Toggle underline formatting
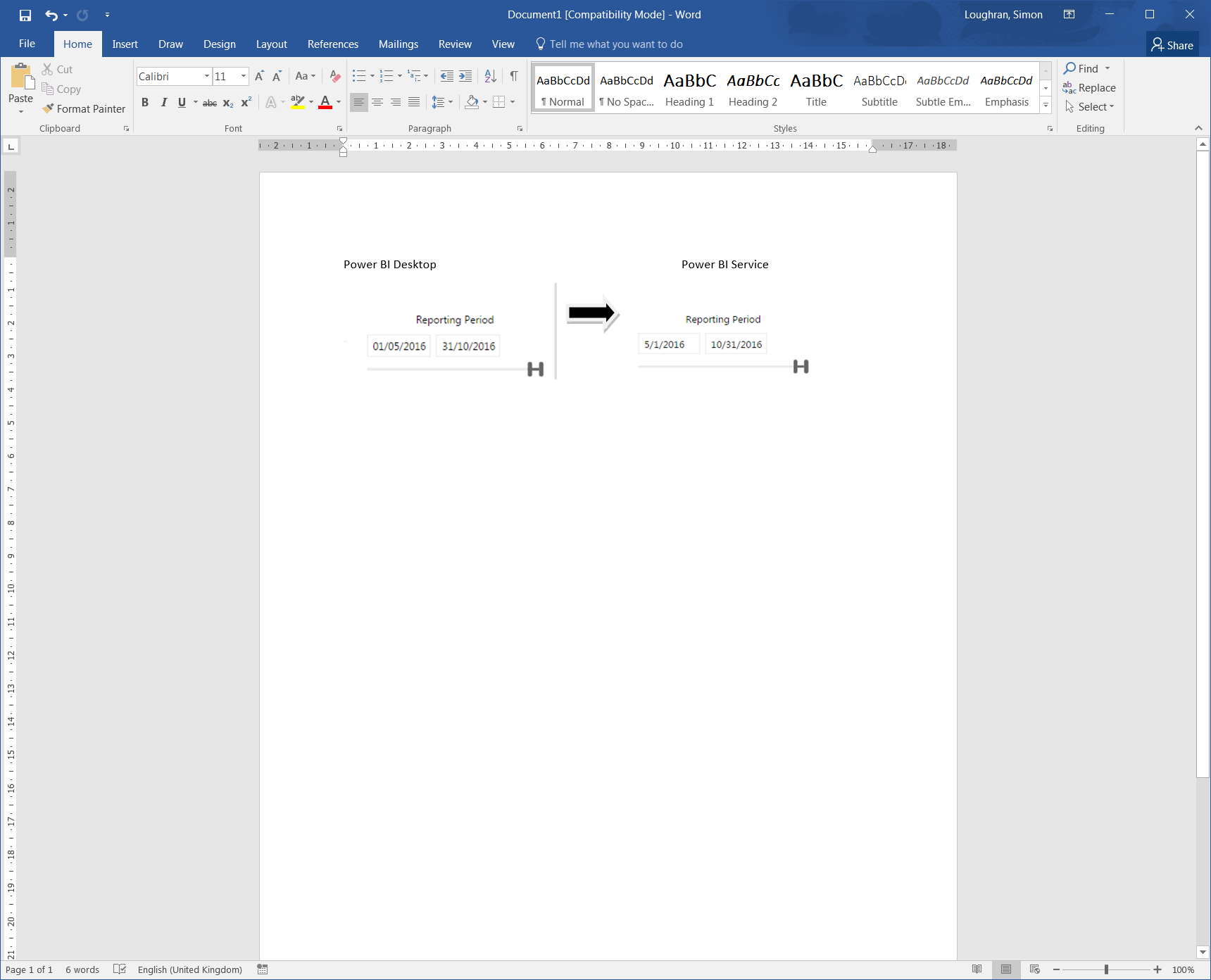Screen dimensions: 1211x980 [x=182, y=103]
